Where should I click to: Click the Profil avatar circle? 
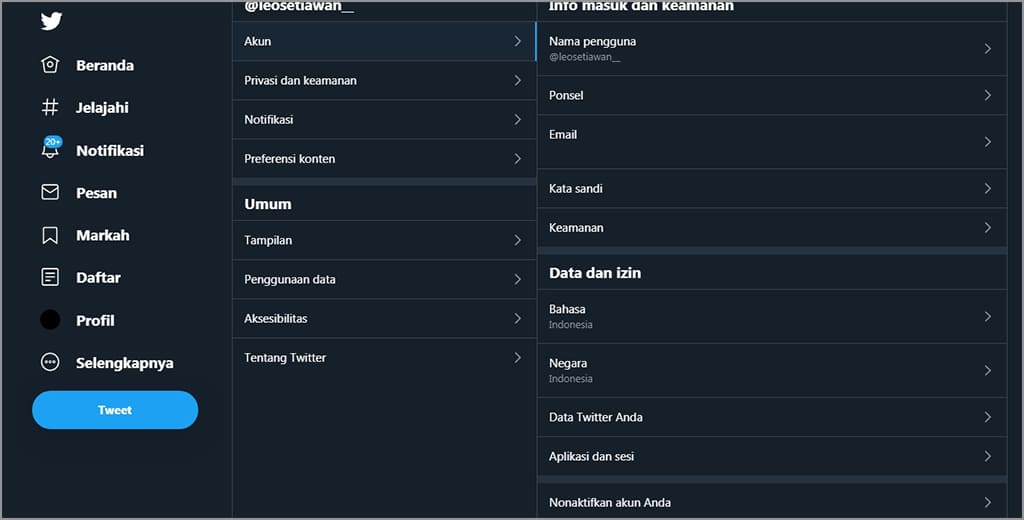[x=50, y=319]
